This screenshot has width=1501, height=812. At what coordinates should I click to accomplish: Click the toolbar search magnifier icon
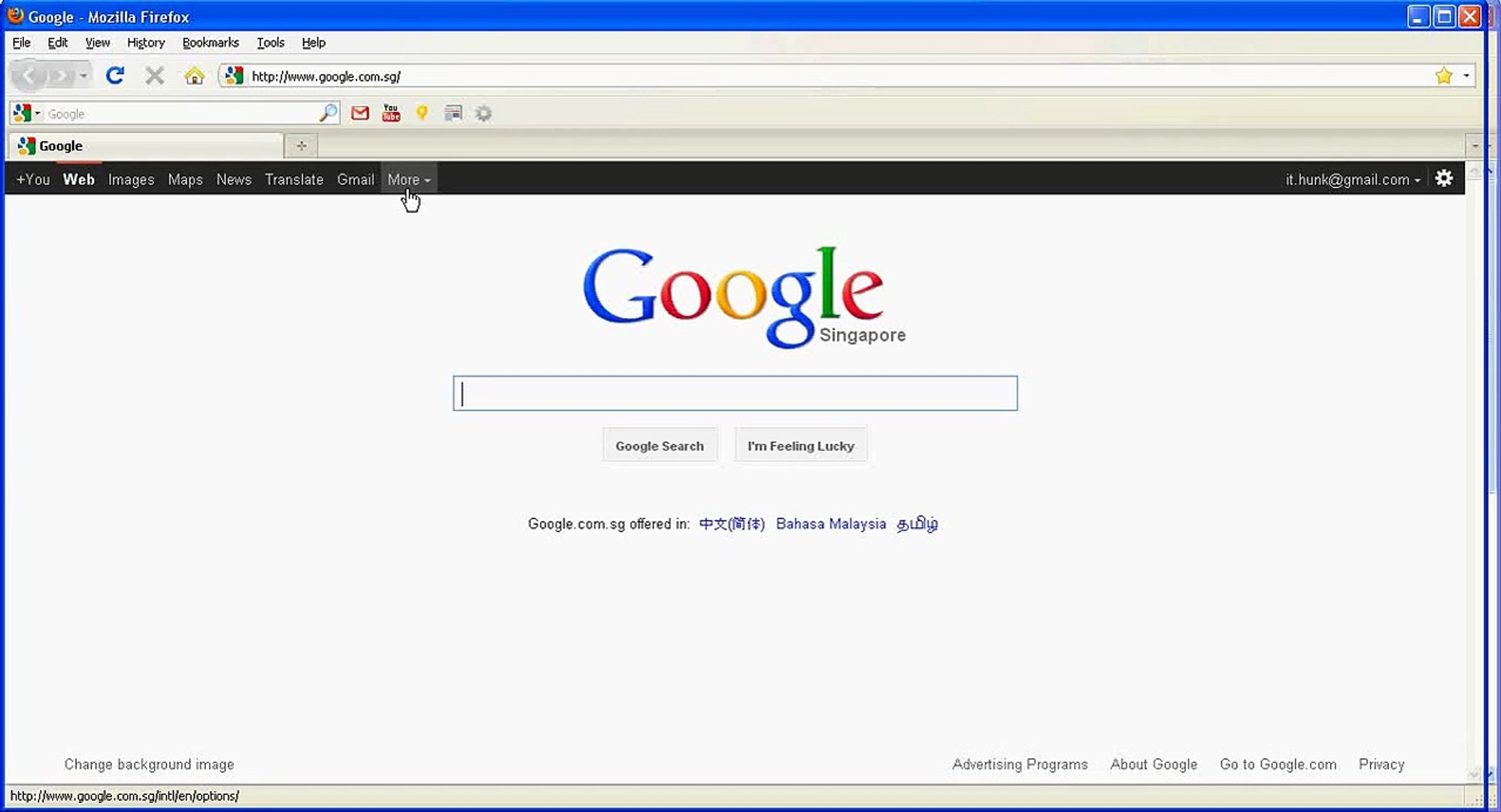pos(328,114)
